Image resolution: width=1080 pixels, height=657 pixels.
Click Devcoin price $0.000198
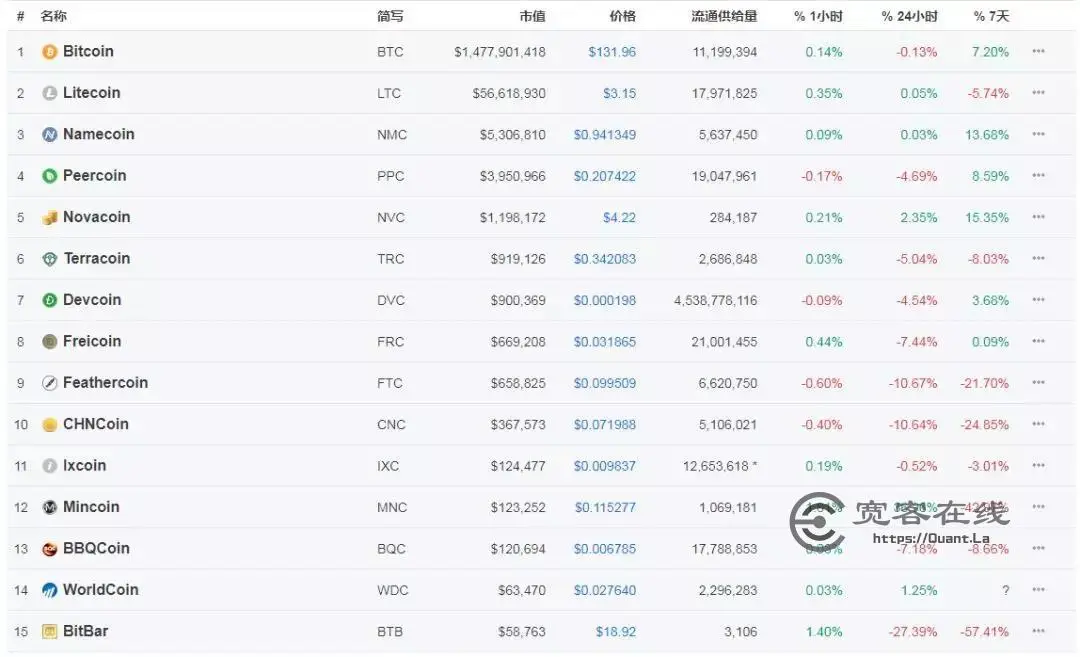(605, 301)
